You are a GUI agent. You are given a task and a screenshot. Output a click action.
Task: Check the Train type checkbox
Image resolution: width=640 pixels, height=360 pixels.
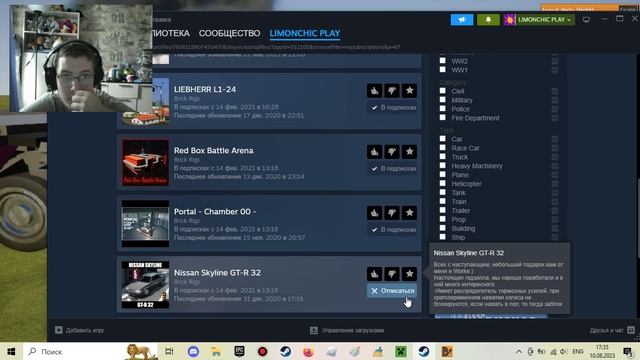click(x=442, y=201)
